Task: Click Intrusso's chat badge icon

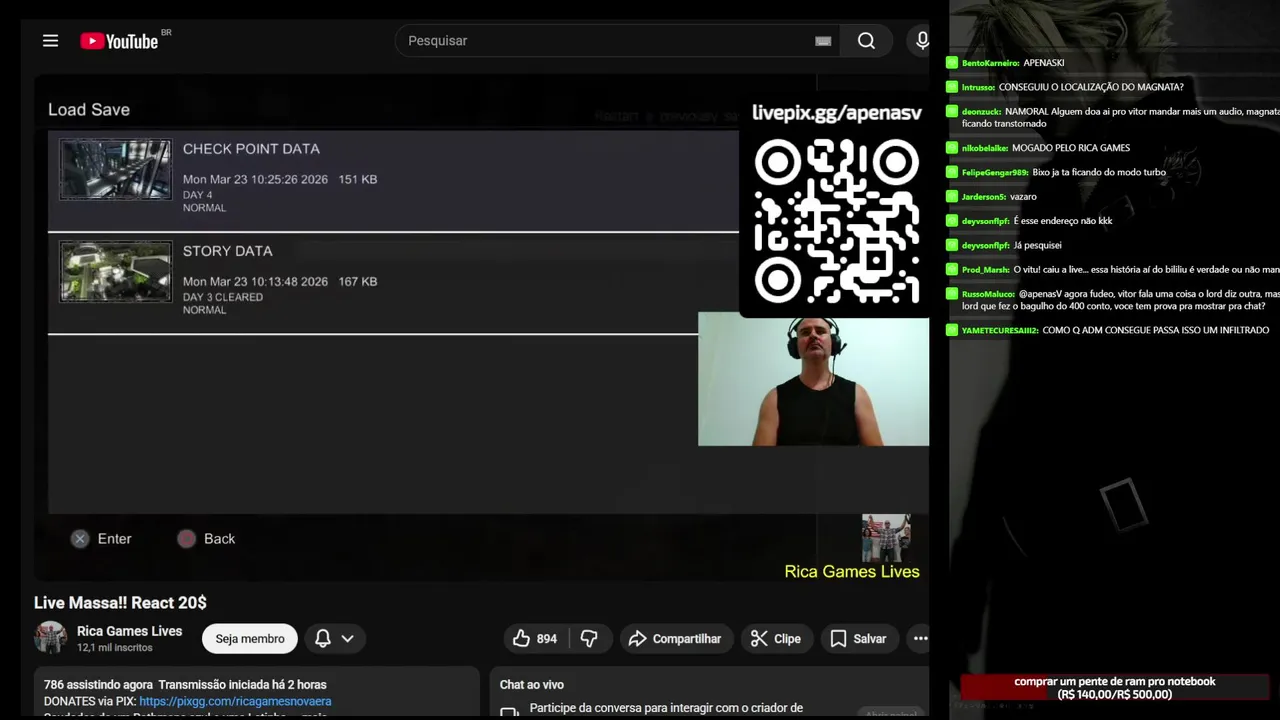Action: (x=952, y=87)
